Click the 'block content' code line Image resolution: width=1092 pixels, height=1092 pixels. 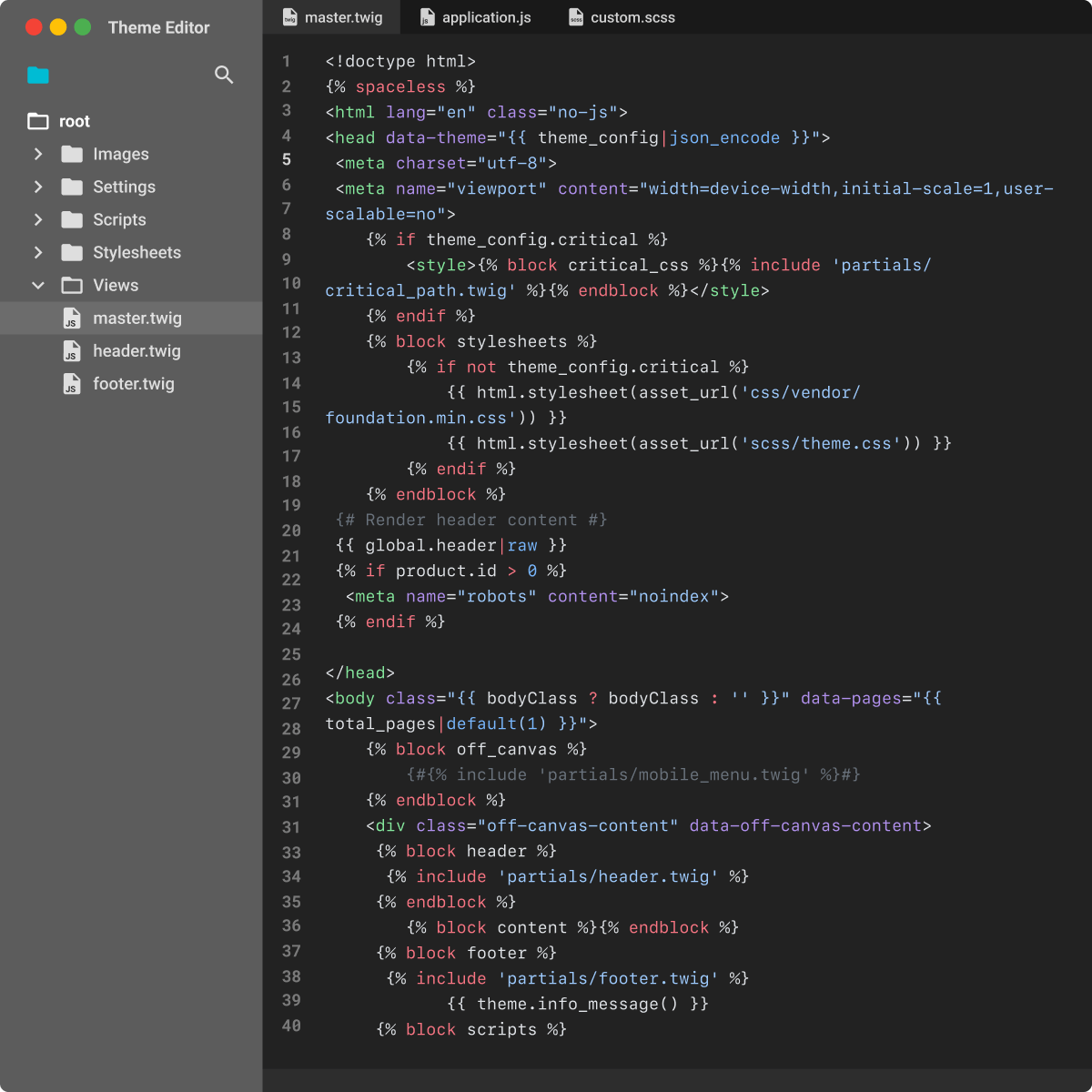point(572,927)
